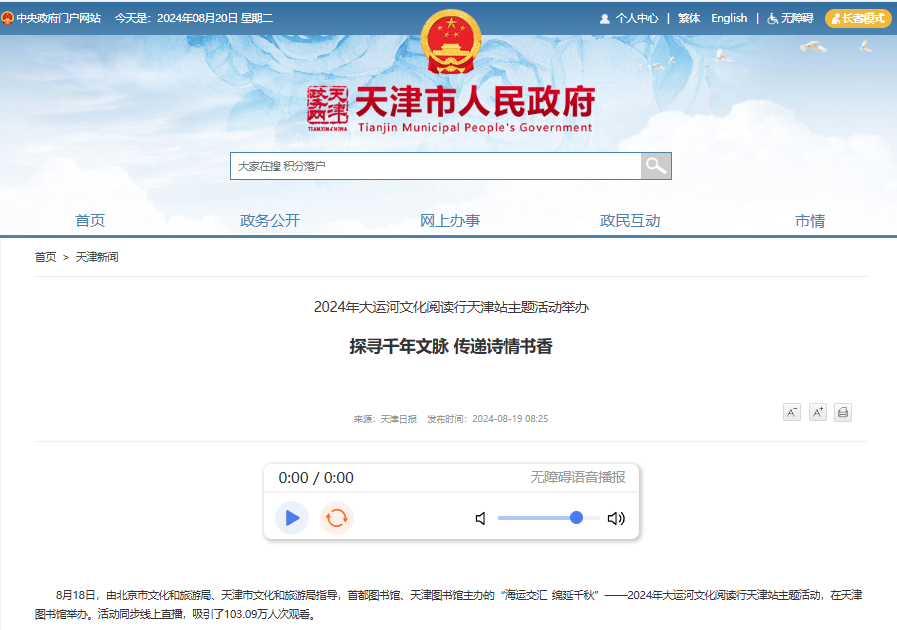Decrease font size with A- icon
Screen dimensions: 897x630
(x=791, y=412)
